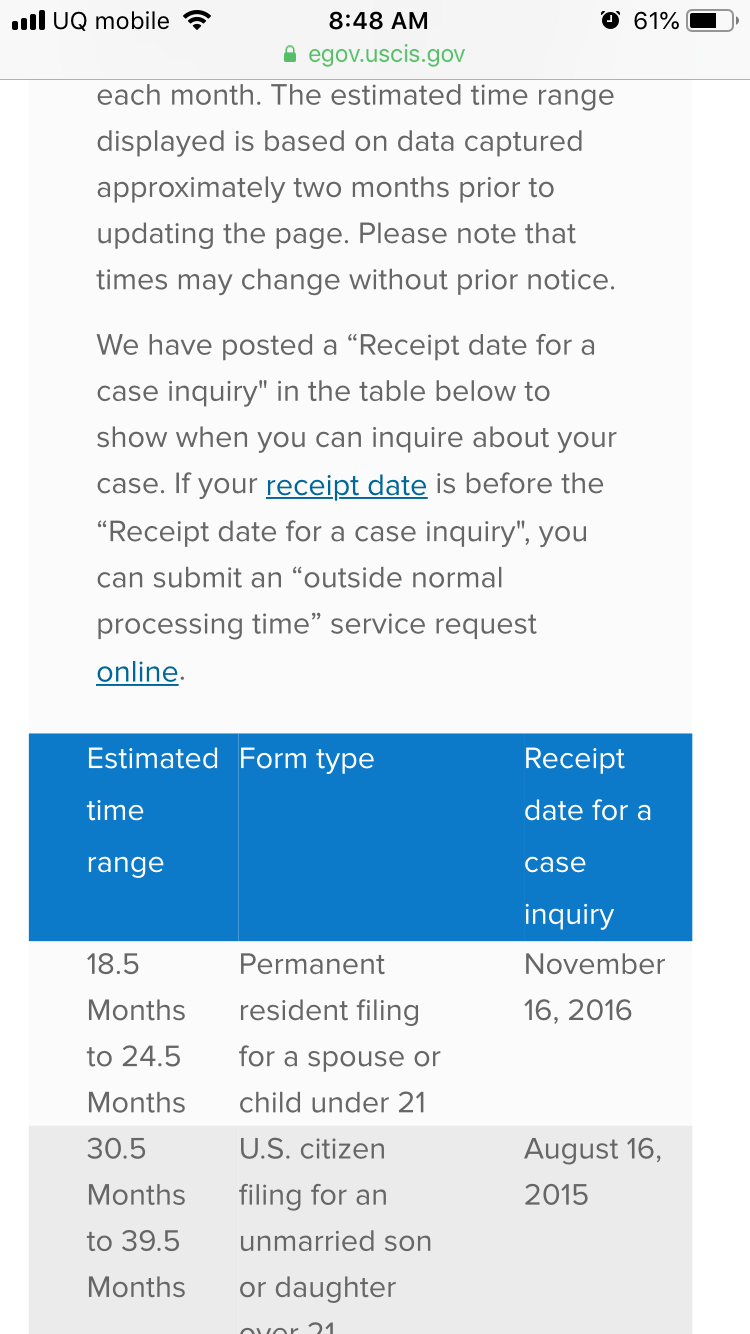Tap the 8:48 AM clock
Viewport: 750px width, 1334px height.
click(378, 20)
